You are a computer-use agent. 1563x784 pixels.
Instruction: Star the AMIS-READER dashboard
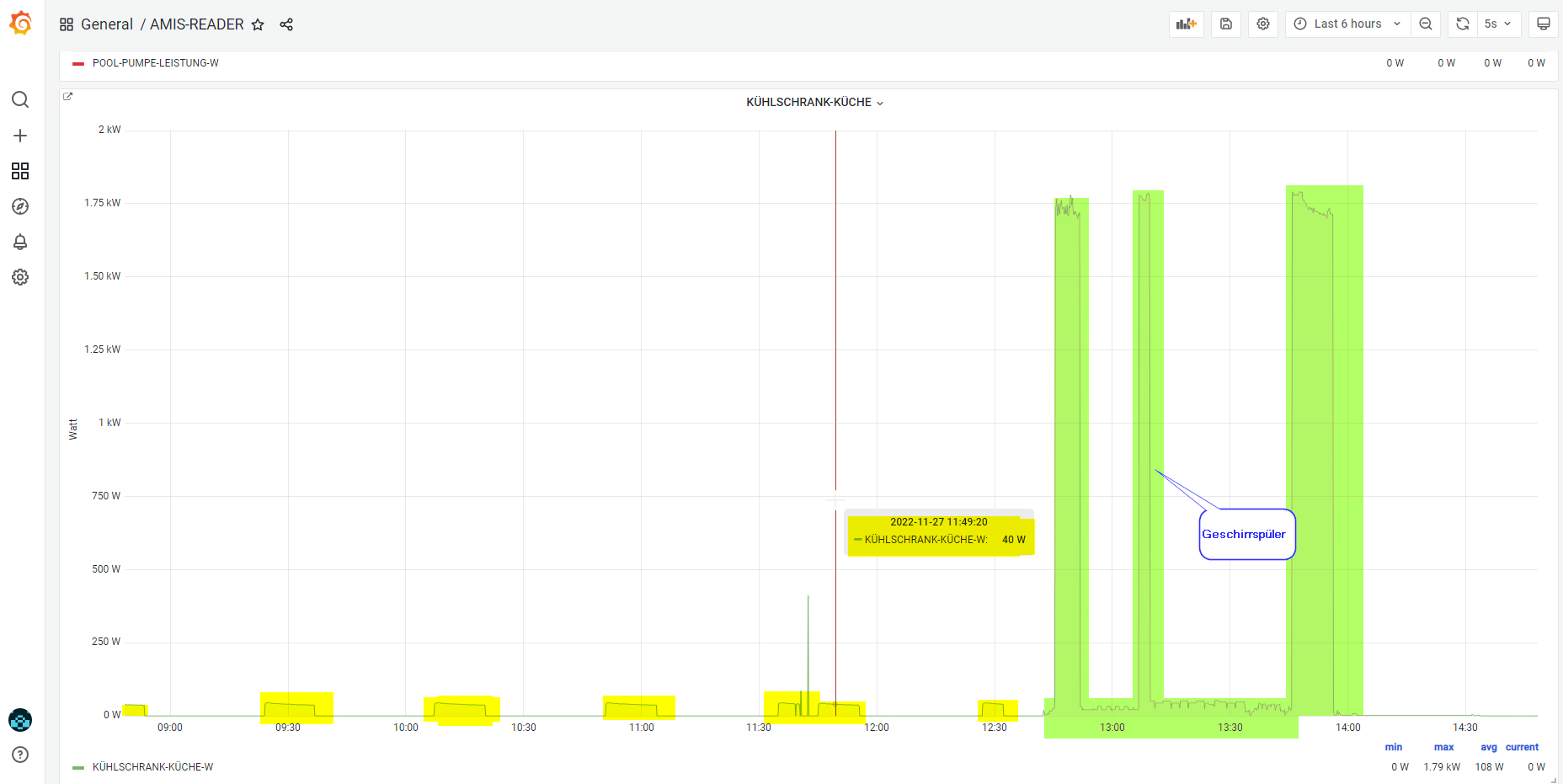(x=258, y=24)
